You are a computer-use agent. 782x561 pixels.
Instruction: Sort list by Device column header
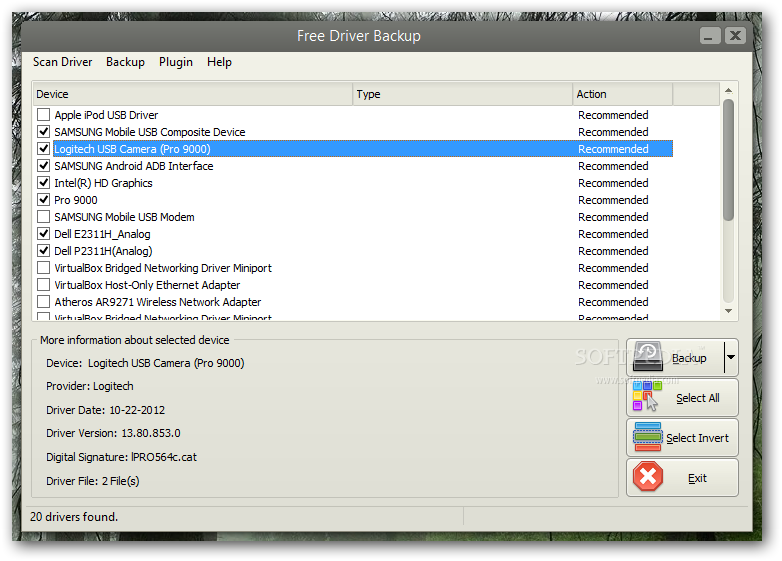tap(193, 94)
